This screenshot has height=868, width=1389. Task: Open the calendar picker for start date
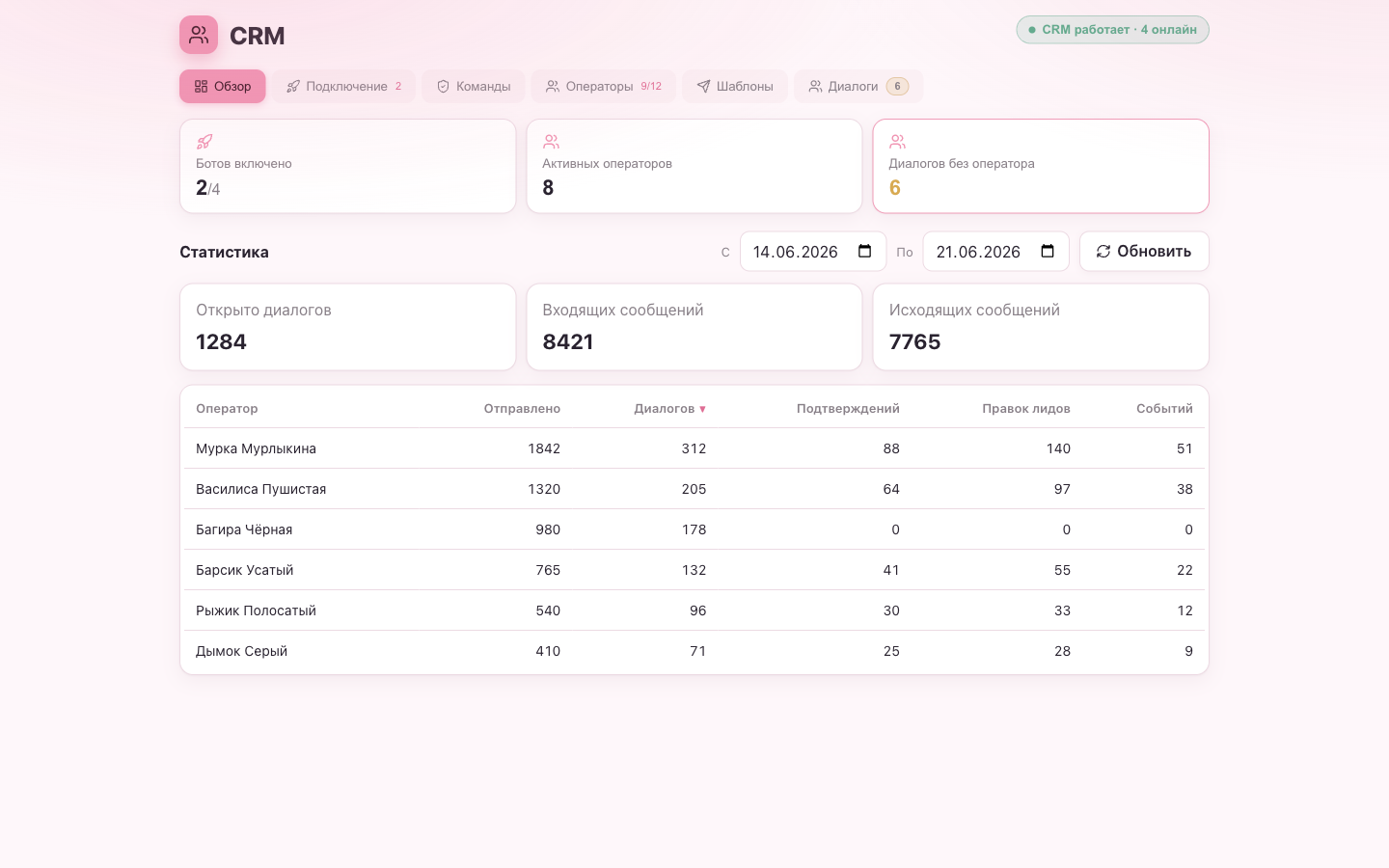point(864,252)
